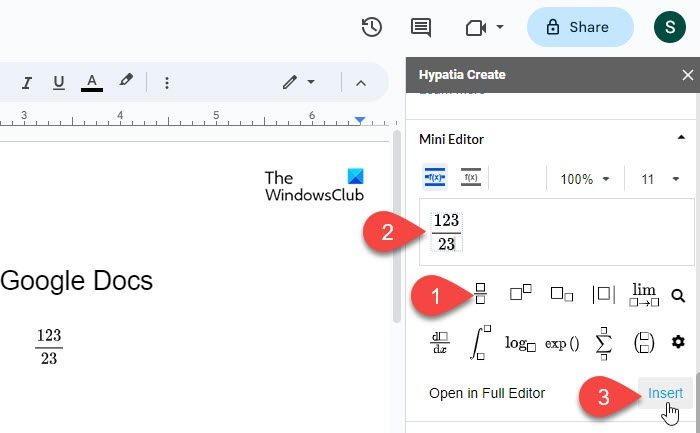Open the highlight color pen tool
This screenshot has height=433, width=700.
coord(126,81)
